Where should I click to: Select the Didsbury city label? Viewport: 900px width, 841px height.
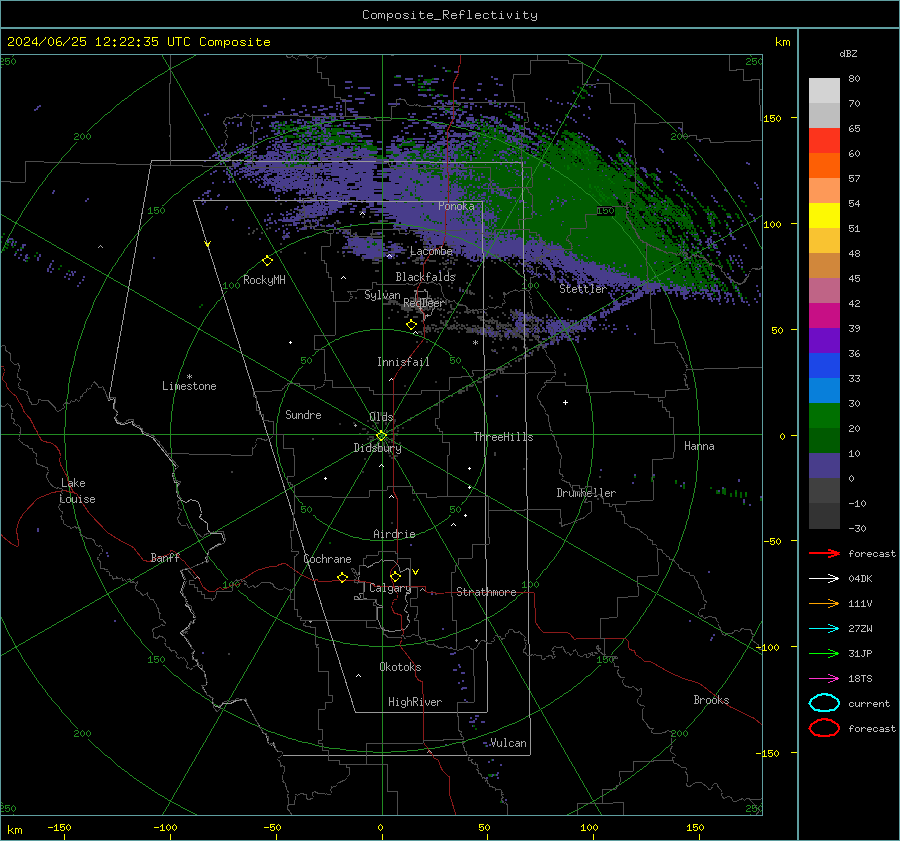coord(377,448)
